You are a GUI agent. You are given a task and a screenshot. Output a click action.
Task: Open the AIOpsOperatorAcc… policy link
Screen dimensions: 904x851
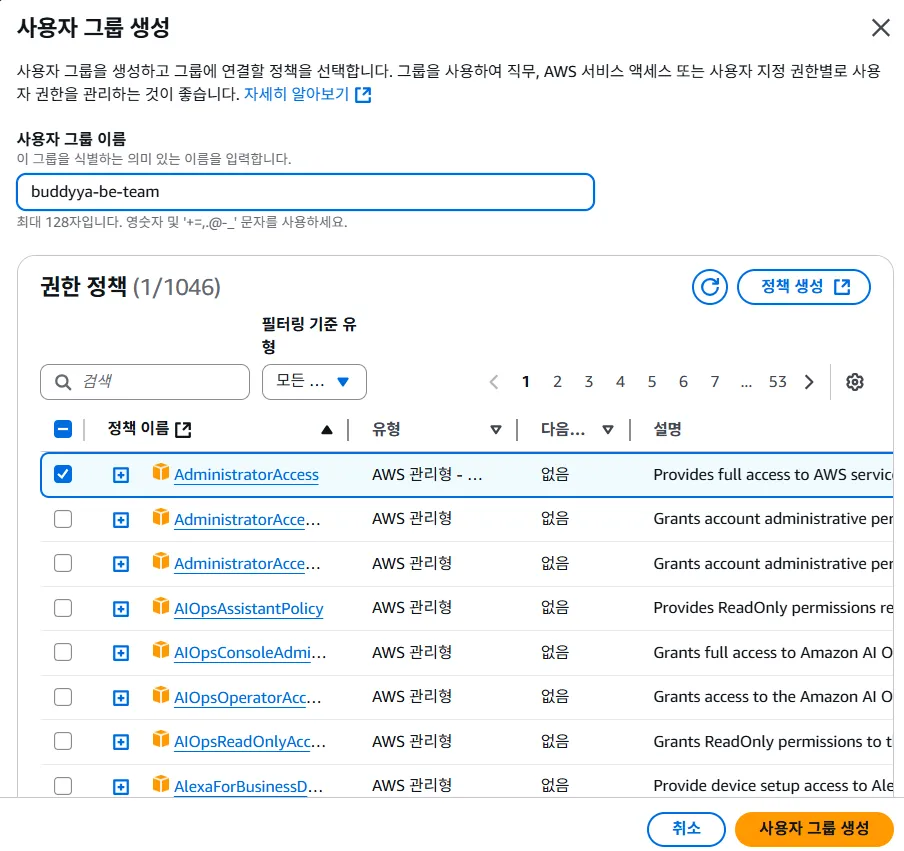tap(248, 697)
